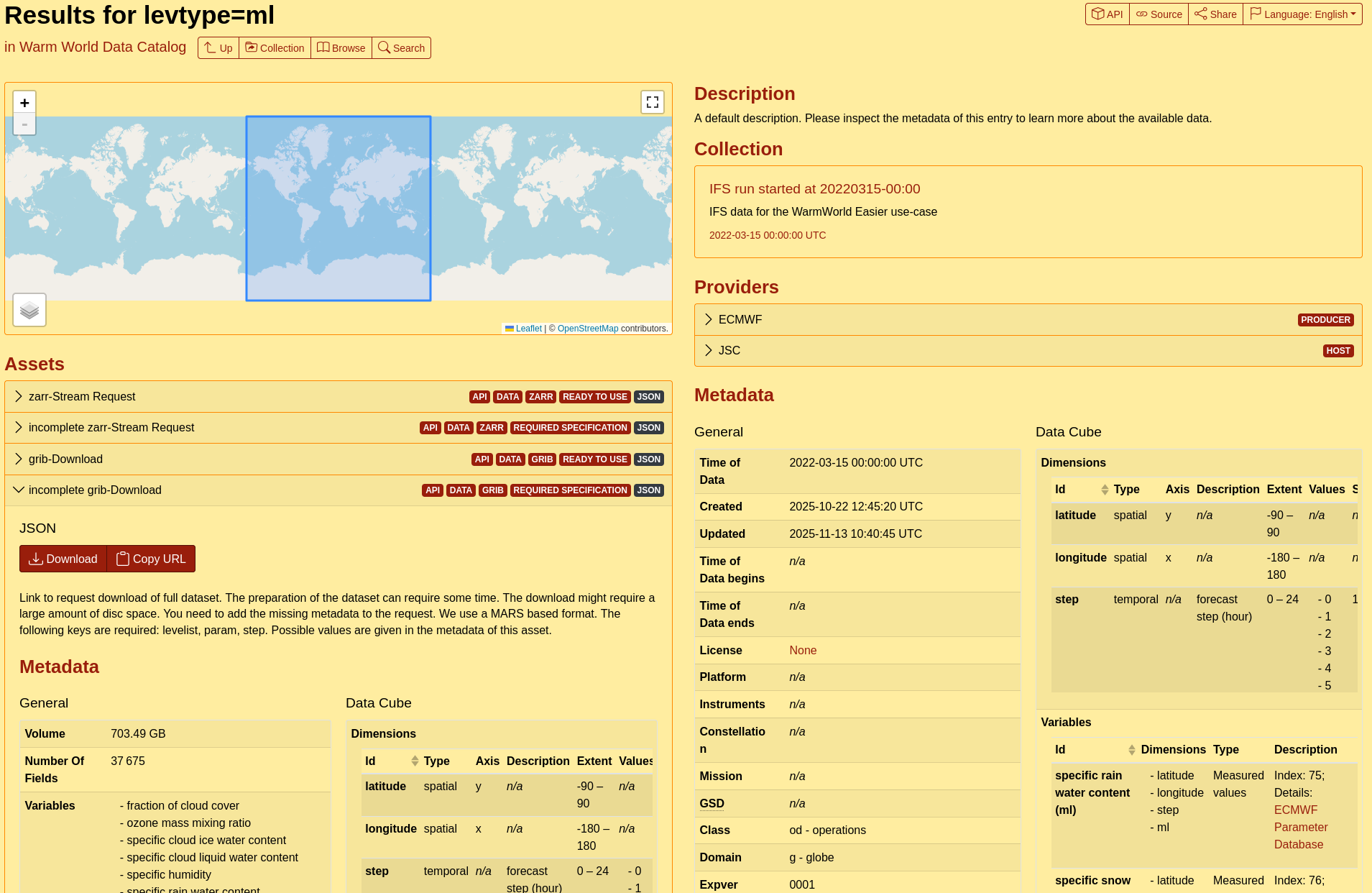Select ozone mass mixing ratio variable
Screen dimensions: 1372x893
188,823
